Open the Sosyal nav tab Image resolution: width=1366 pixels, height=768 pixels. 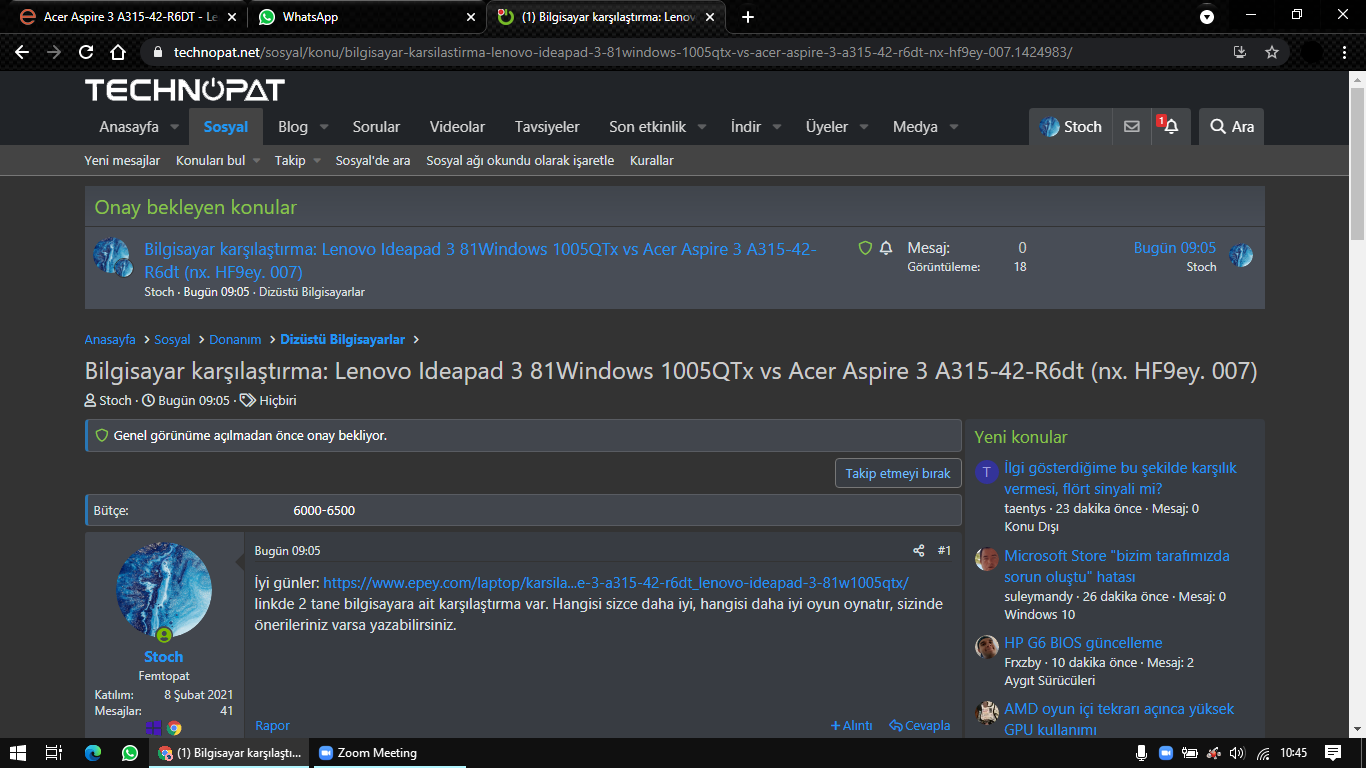tap(226, 127)
